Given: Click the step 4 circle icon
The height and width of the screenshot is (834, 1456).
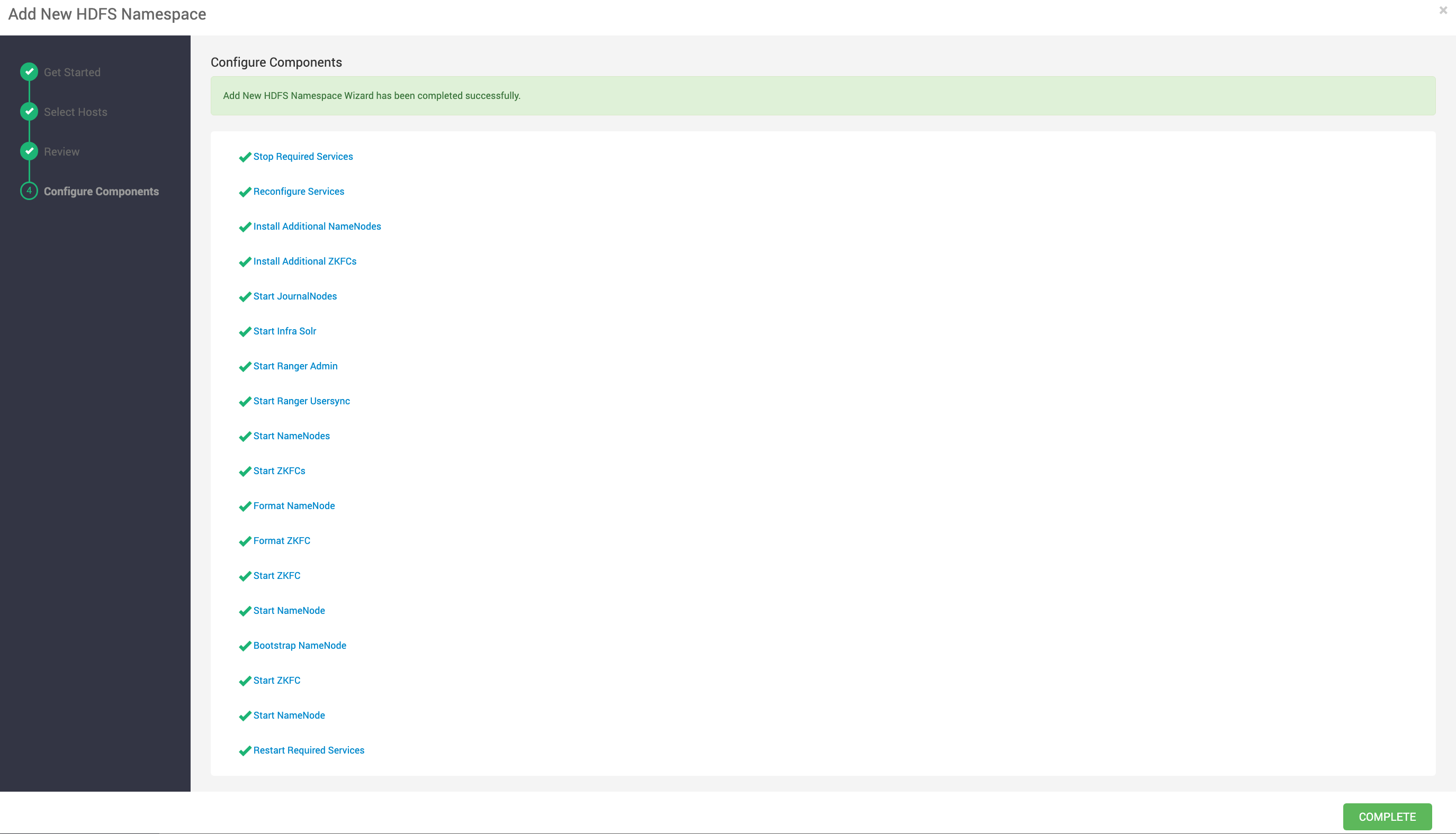Looking at the screenshot, I should 29,191.
